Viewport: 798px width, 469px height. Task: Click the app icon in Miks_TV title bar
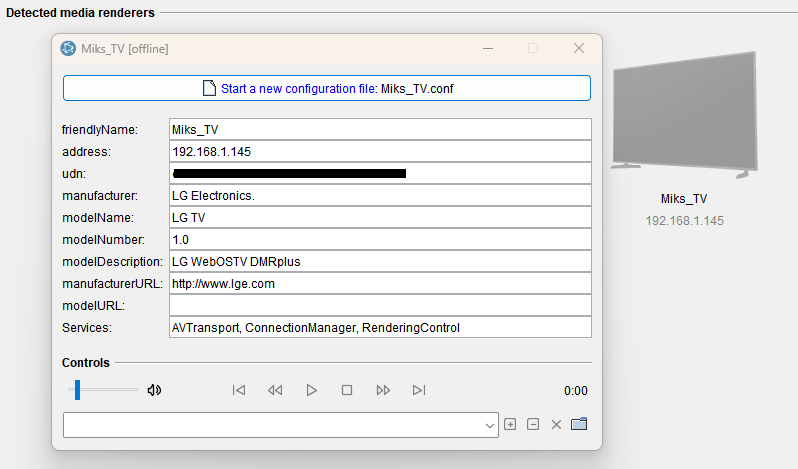(x=68, y=48)
